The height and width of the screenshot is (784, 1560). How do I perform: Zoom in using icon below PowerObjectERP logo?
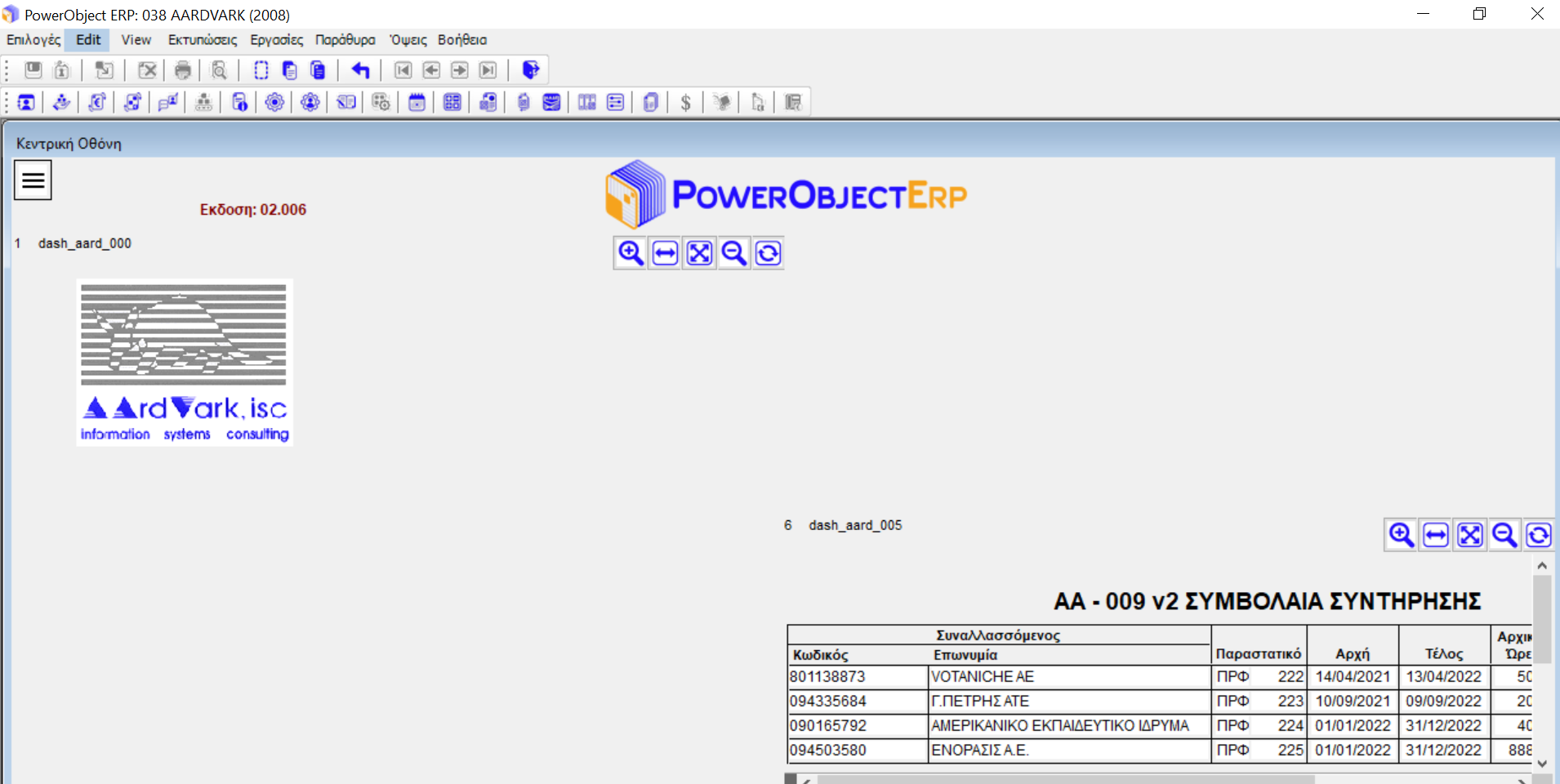tap(631, 253)
